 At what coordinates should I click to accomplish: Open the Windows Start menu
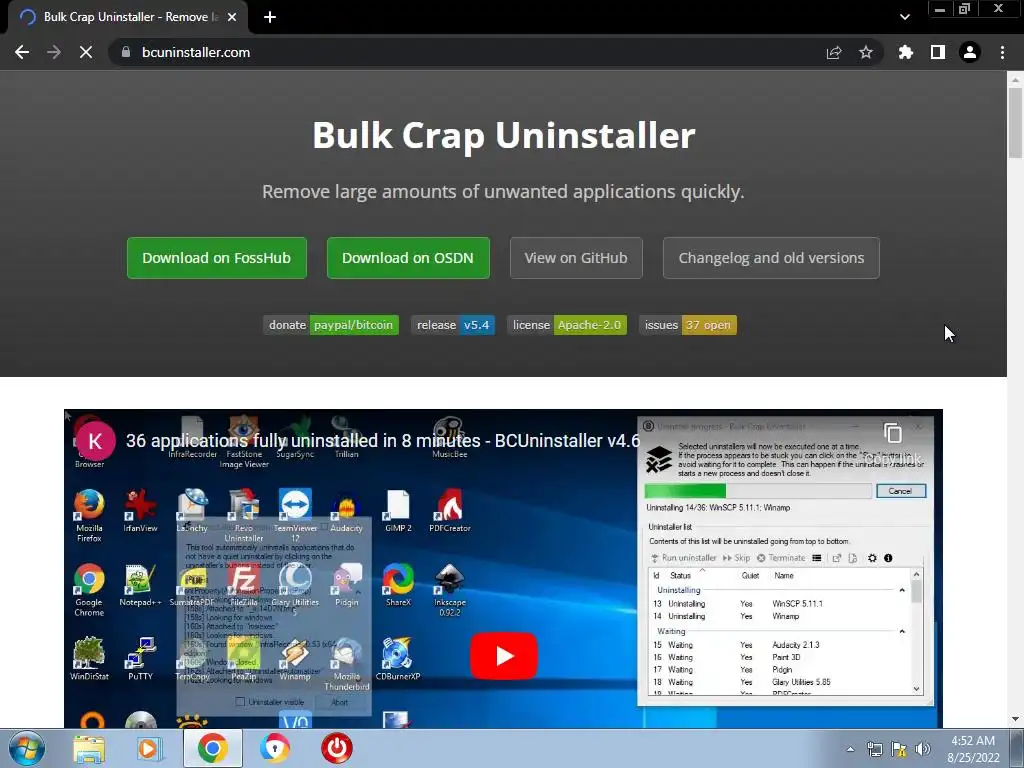(x=26, y=748)
